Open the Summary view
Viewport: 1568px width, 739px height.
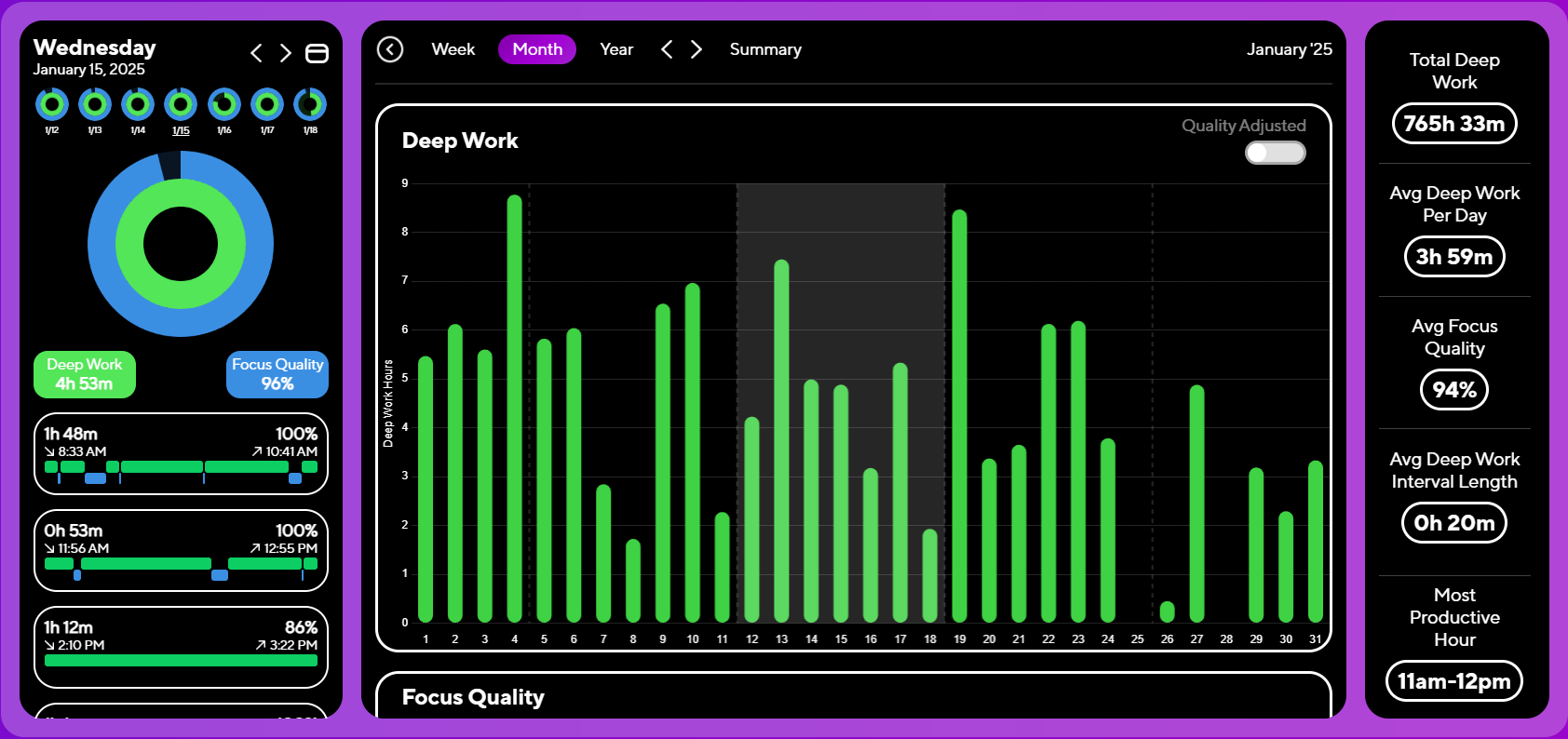(x=764, y=49)
